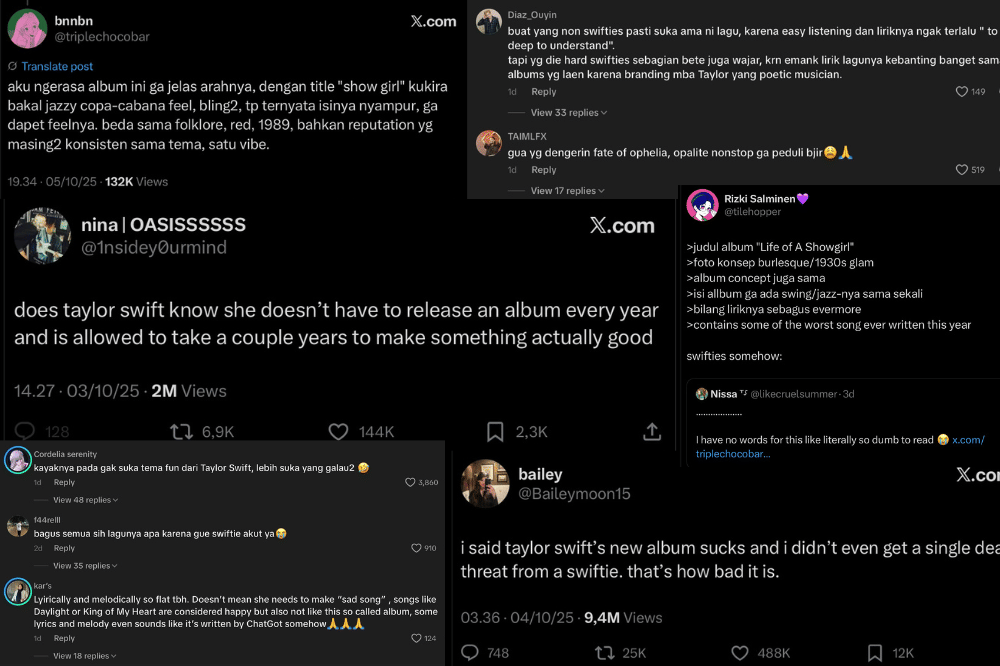Like bailey's tweet with the 488K heart
The height and width of the screenshot is (666, 1000).
click(741, 652)
